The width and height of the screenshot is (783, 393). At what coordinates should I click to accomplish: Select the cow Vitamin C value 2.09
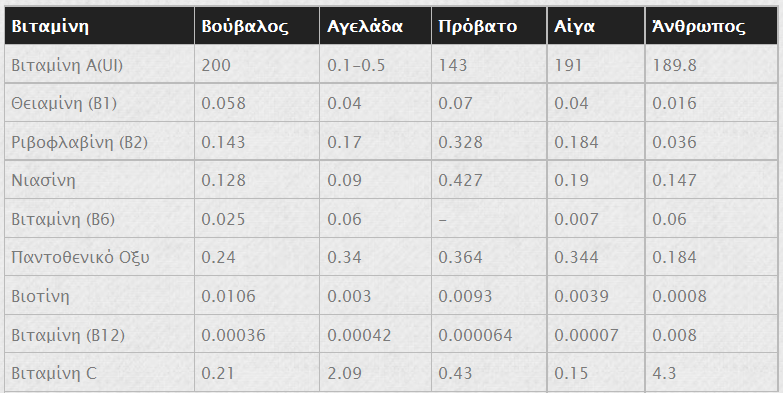tap(344, 374)
